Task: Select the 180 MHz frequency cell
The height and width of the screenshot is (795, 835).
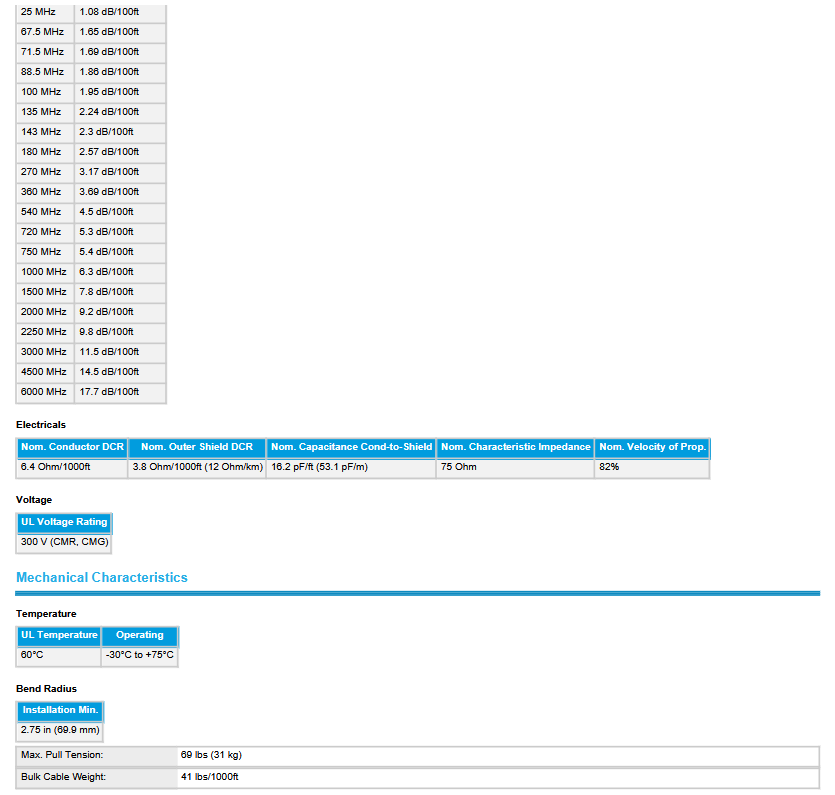Action: 45,152
